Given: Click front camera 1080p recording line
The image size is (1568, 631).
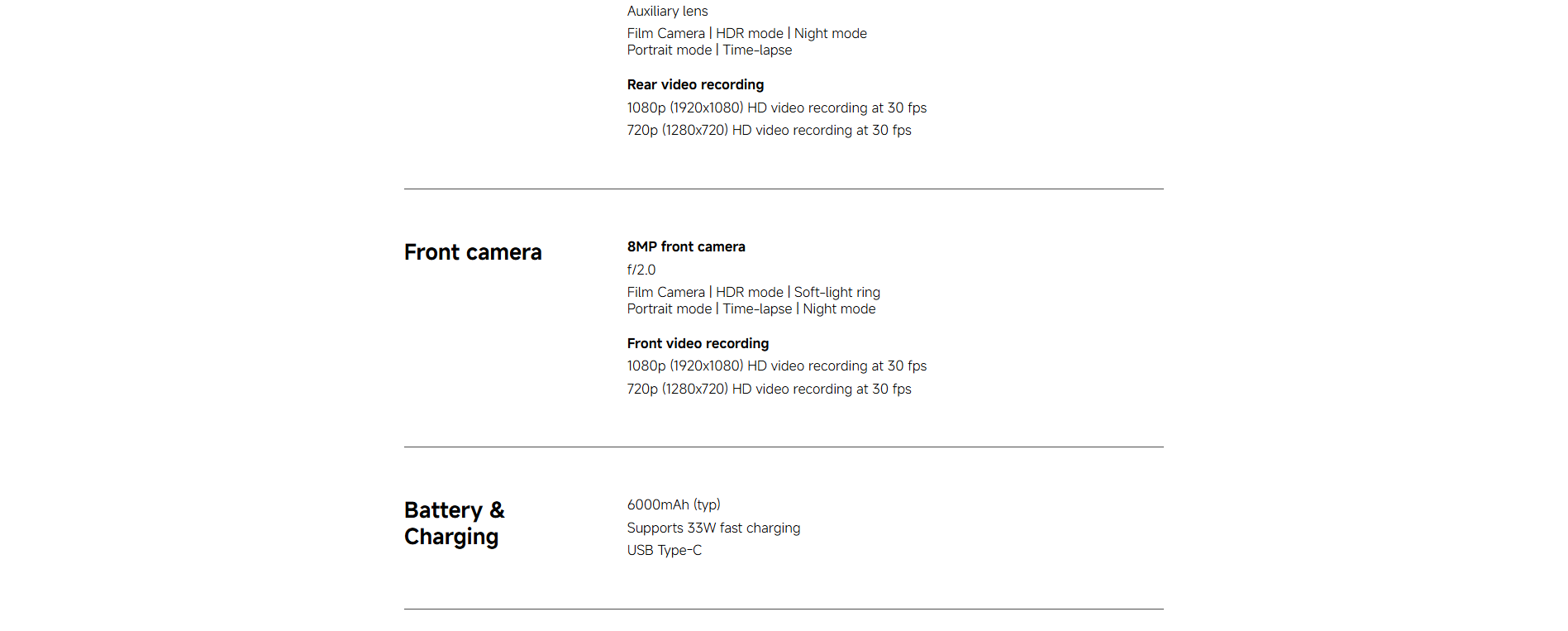Looking at the screenshot, I should click(x=777, y=366).
